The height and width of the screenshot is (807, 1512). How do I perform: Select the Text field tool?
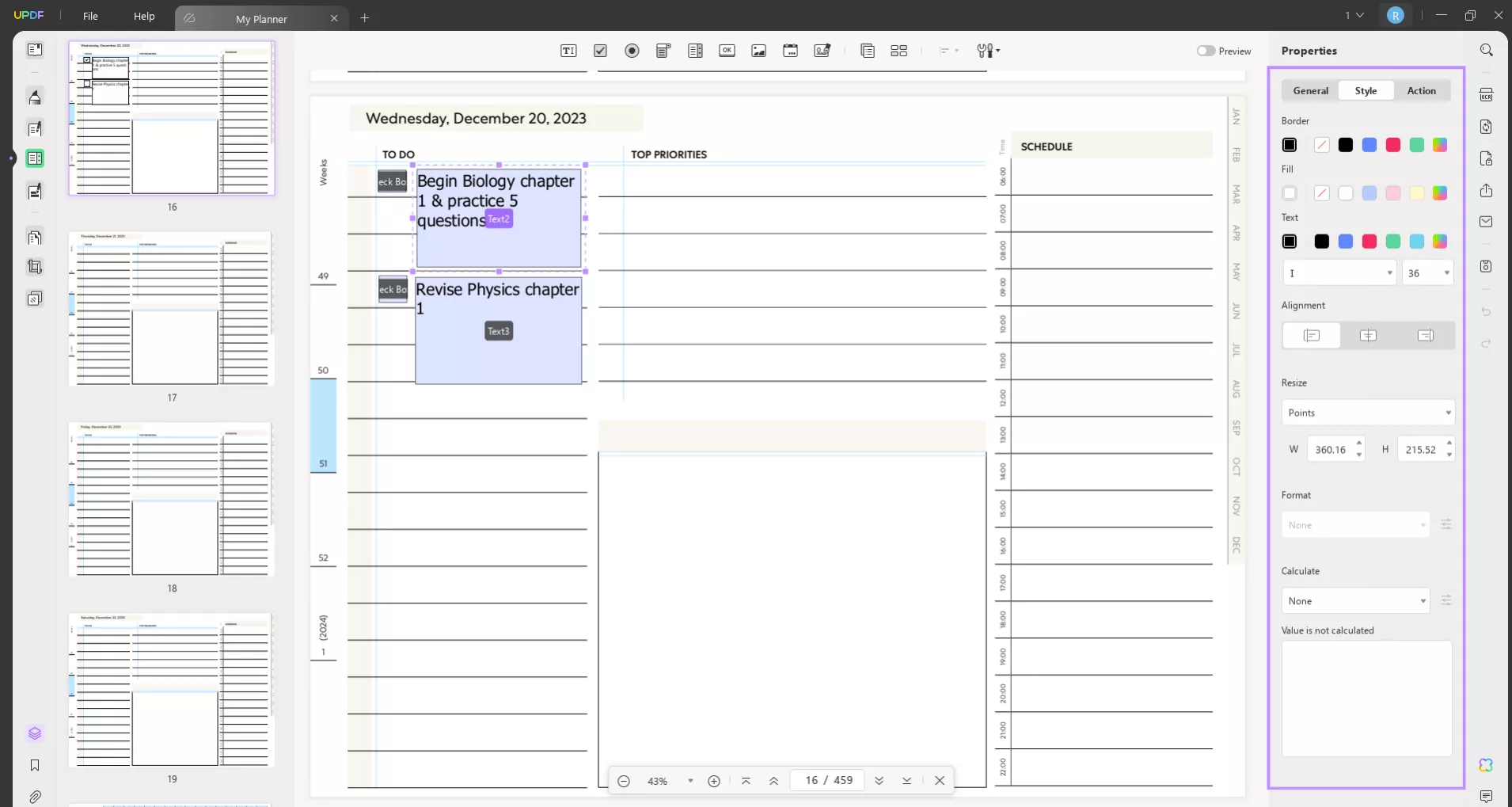568,50
